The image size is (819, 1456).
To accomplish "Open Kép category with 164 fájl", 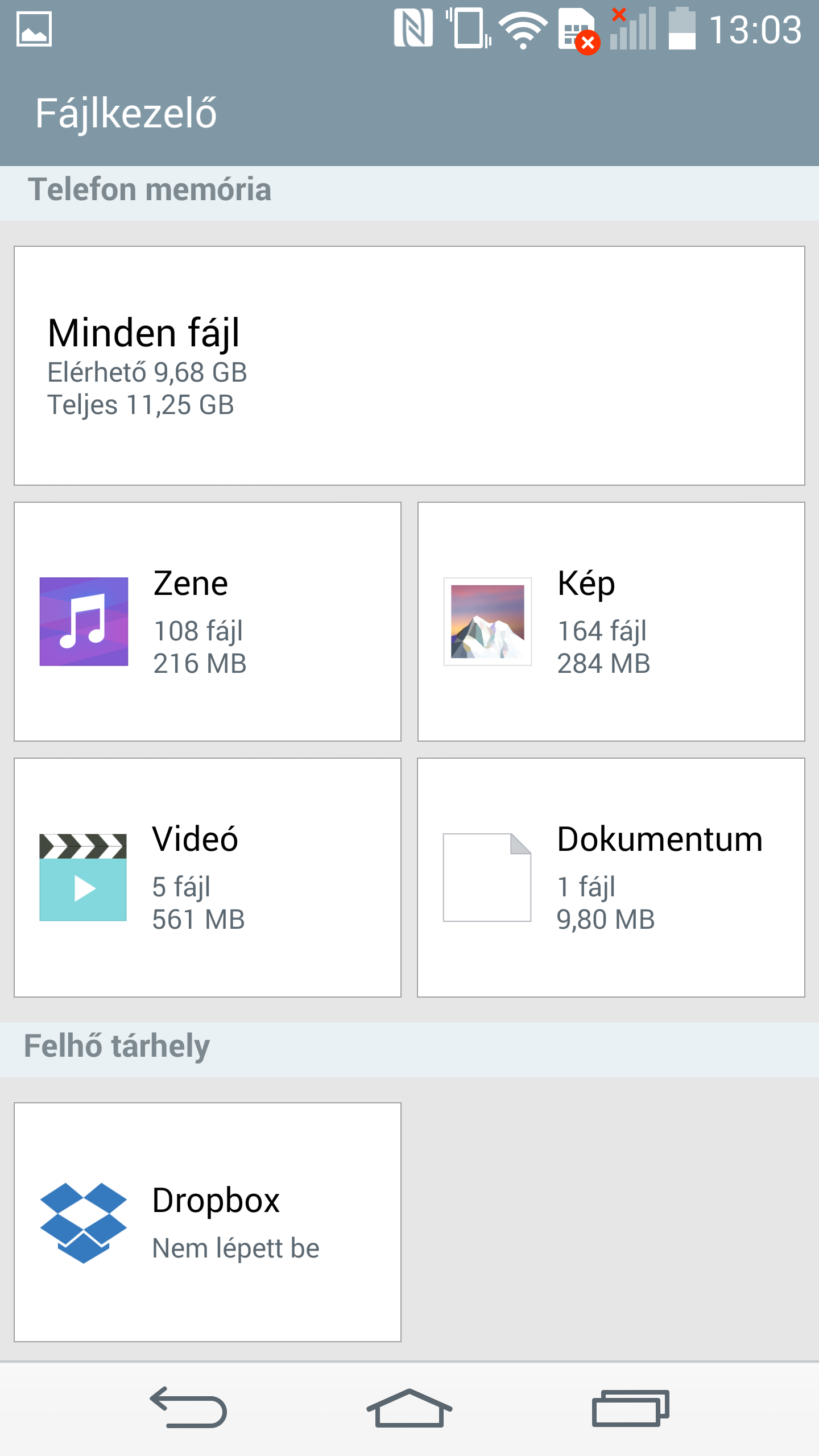I will coord(611,622).
